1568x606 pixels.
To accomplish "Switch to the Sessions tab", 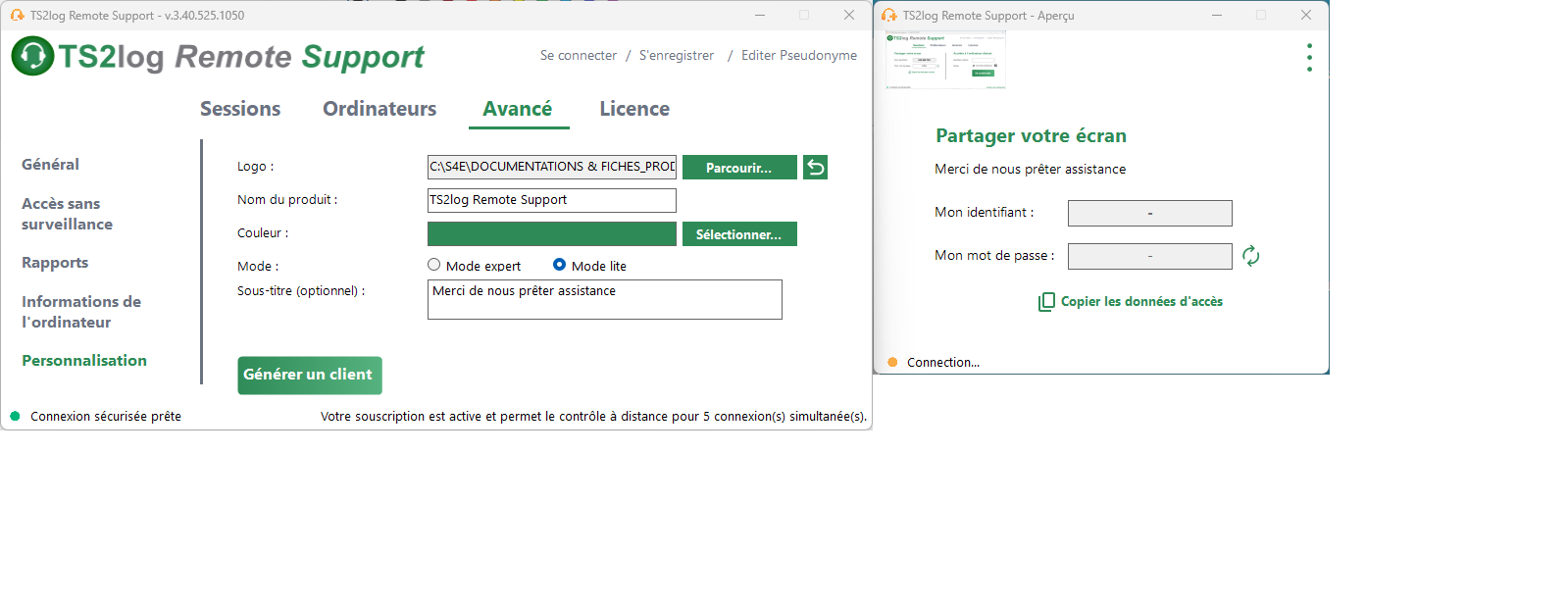I will pyautogui.click(x=240, y=109).
